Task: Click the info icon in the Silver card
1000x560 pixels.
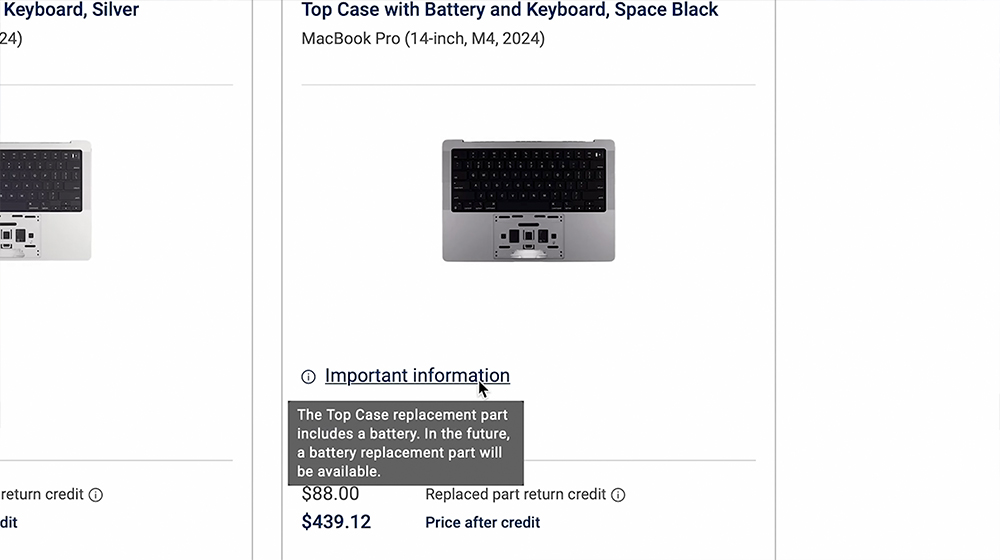Action: [96, 495]
